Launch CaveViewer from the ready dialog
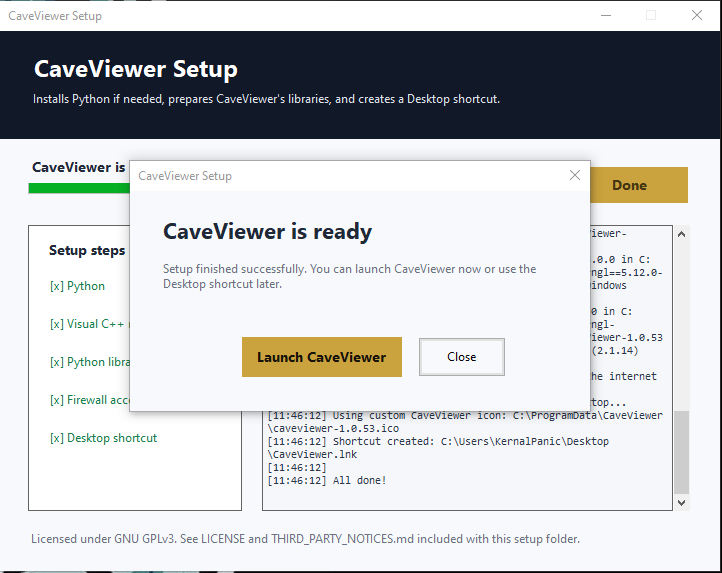Screen dimensions: 722x573 321,357
